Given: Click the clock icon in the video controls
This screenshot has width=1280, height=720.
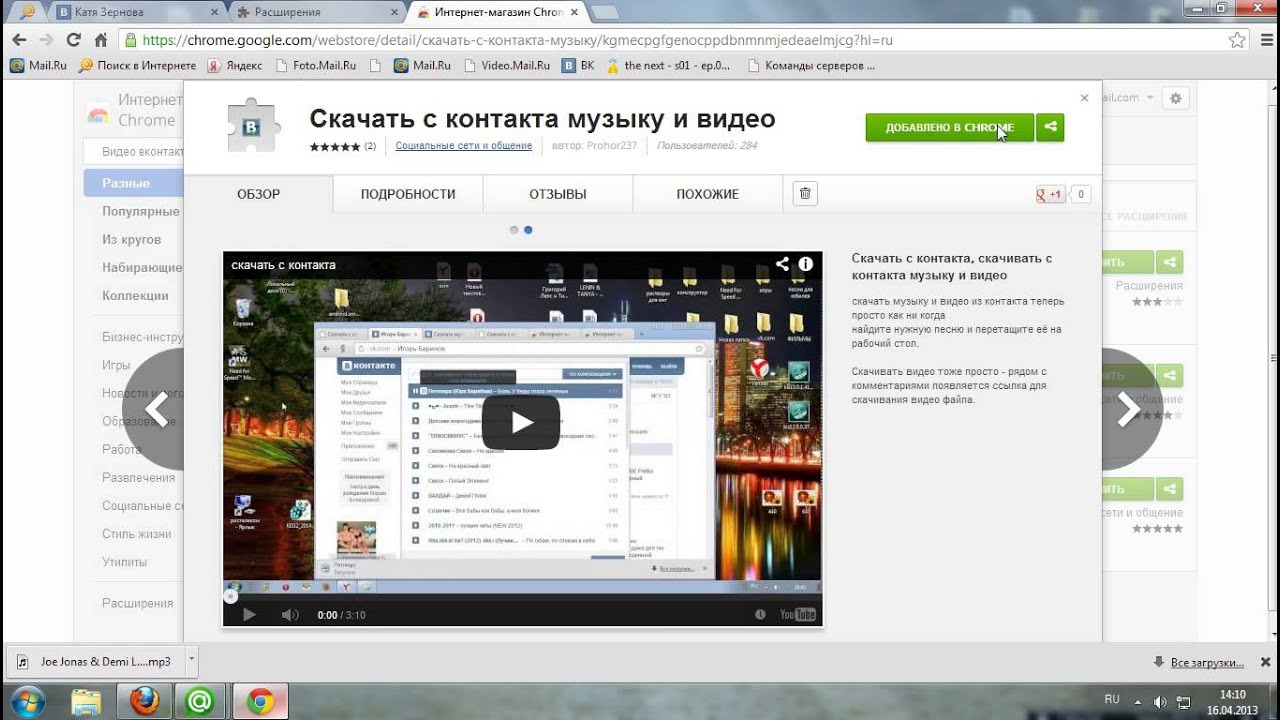Looking at the screenshot, I should tap(760, 614).
